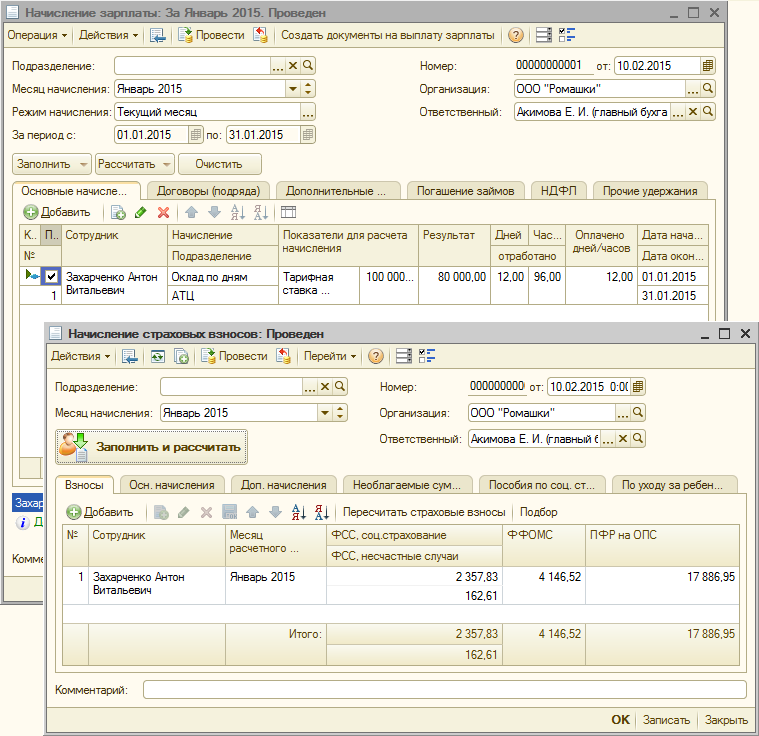
Task: Click the Комментарий input field
Action: [x=444, y=689]
